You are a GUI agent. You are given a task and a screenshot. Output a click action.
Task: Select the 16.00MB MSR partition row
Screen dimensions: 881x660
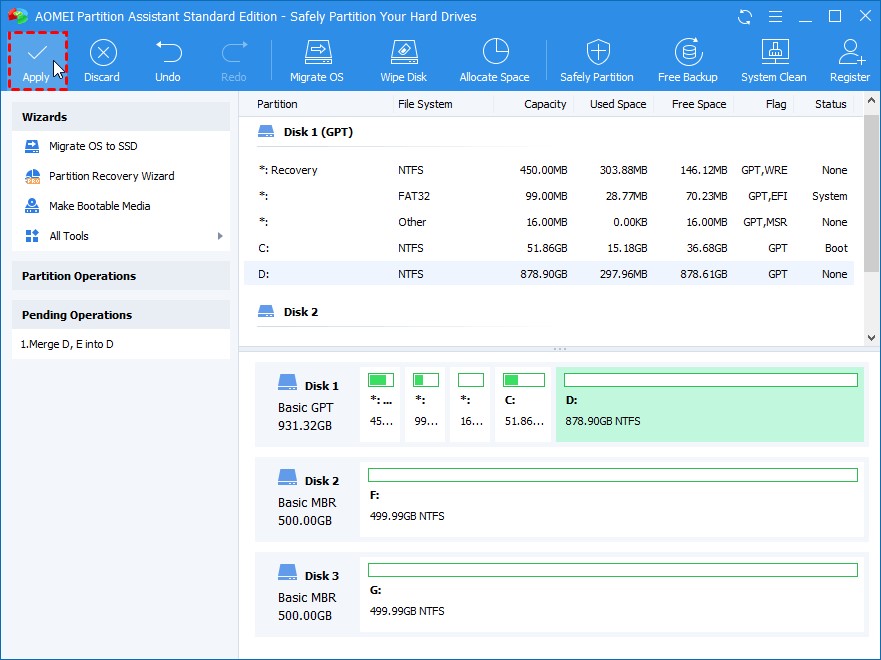549,222
